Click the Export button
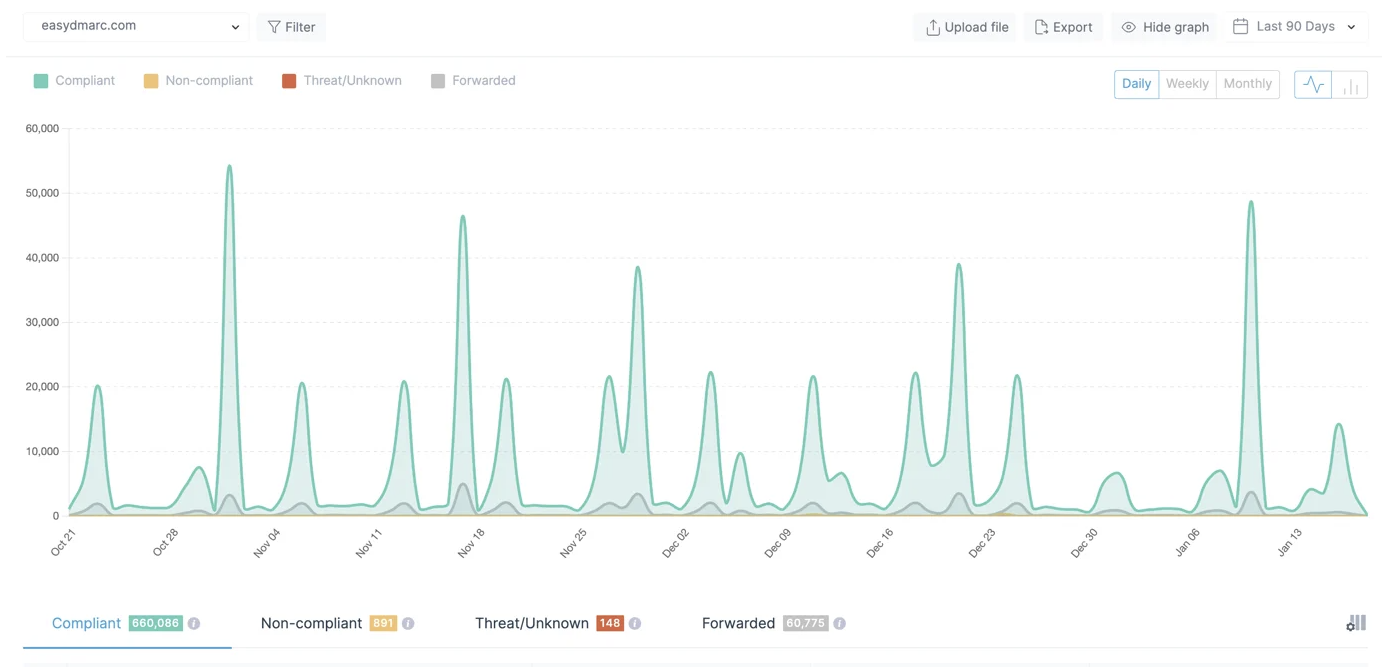This screenshot has height=670, width=1392. 1063,27
